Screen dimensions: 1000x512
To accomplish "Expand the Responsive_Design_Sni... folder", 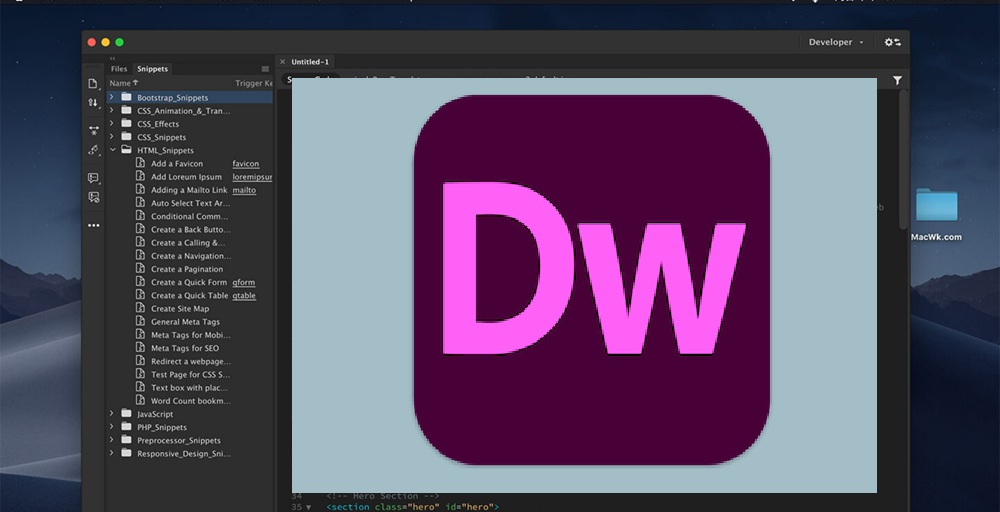I will click(112, 453).
